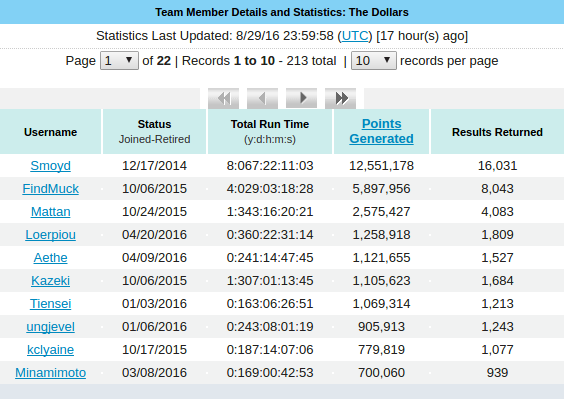Select the kclyaine username link
The height and width of the screenshot is (399, 564).
[x=50, y=350]
